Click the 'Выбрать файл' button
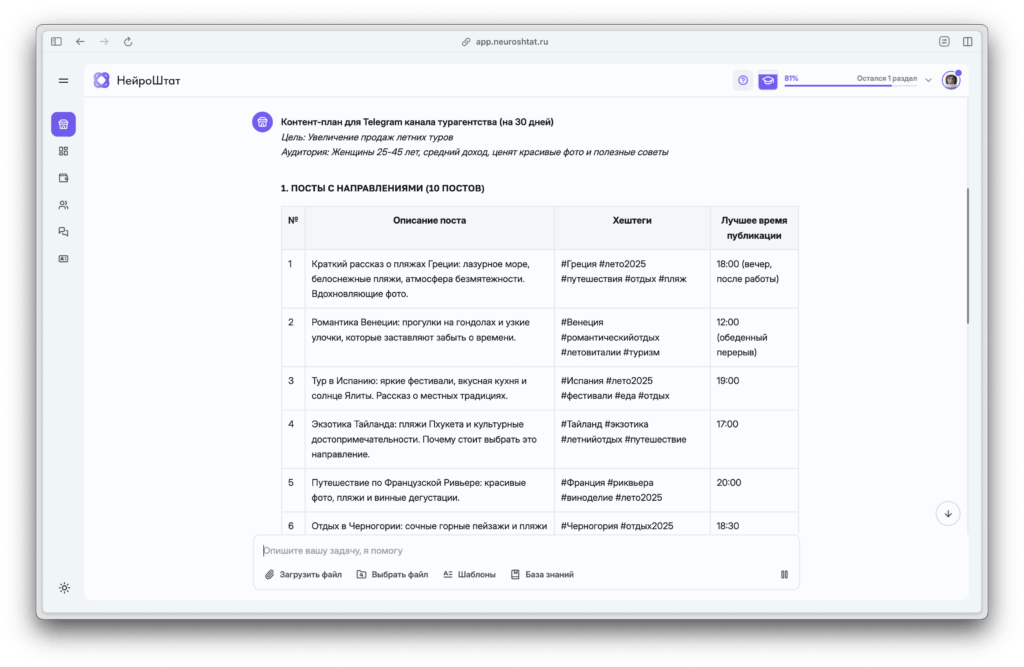Viewport: 1024px width, 667px height. [x=392, y=575]
